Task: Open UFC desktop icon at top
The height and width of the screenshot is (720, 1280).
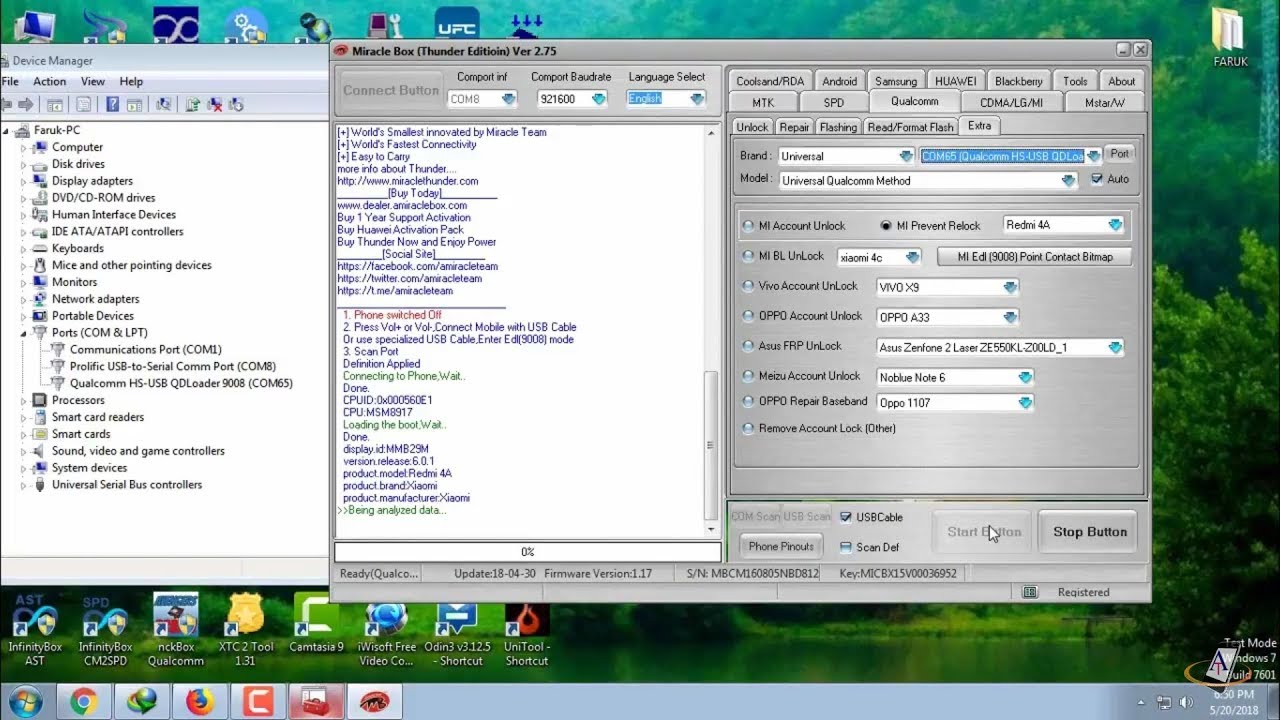Action: tap(457, 24)
